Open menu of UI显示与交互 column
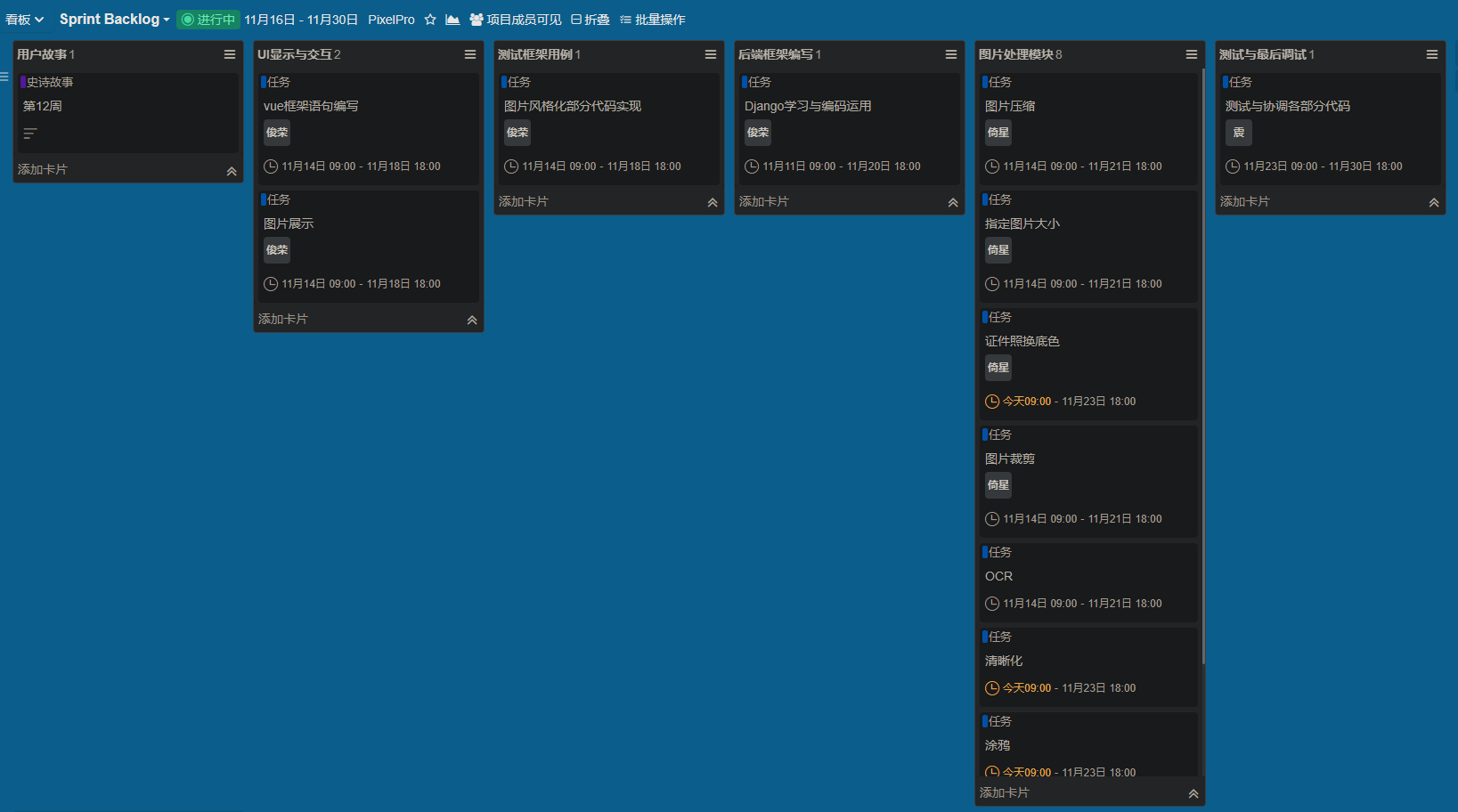Screen dimensions: 1458x812 (x=470, y=54)
